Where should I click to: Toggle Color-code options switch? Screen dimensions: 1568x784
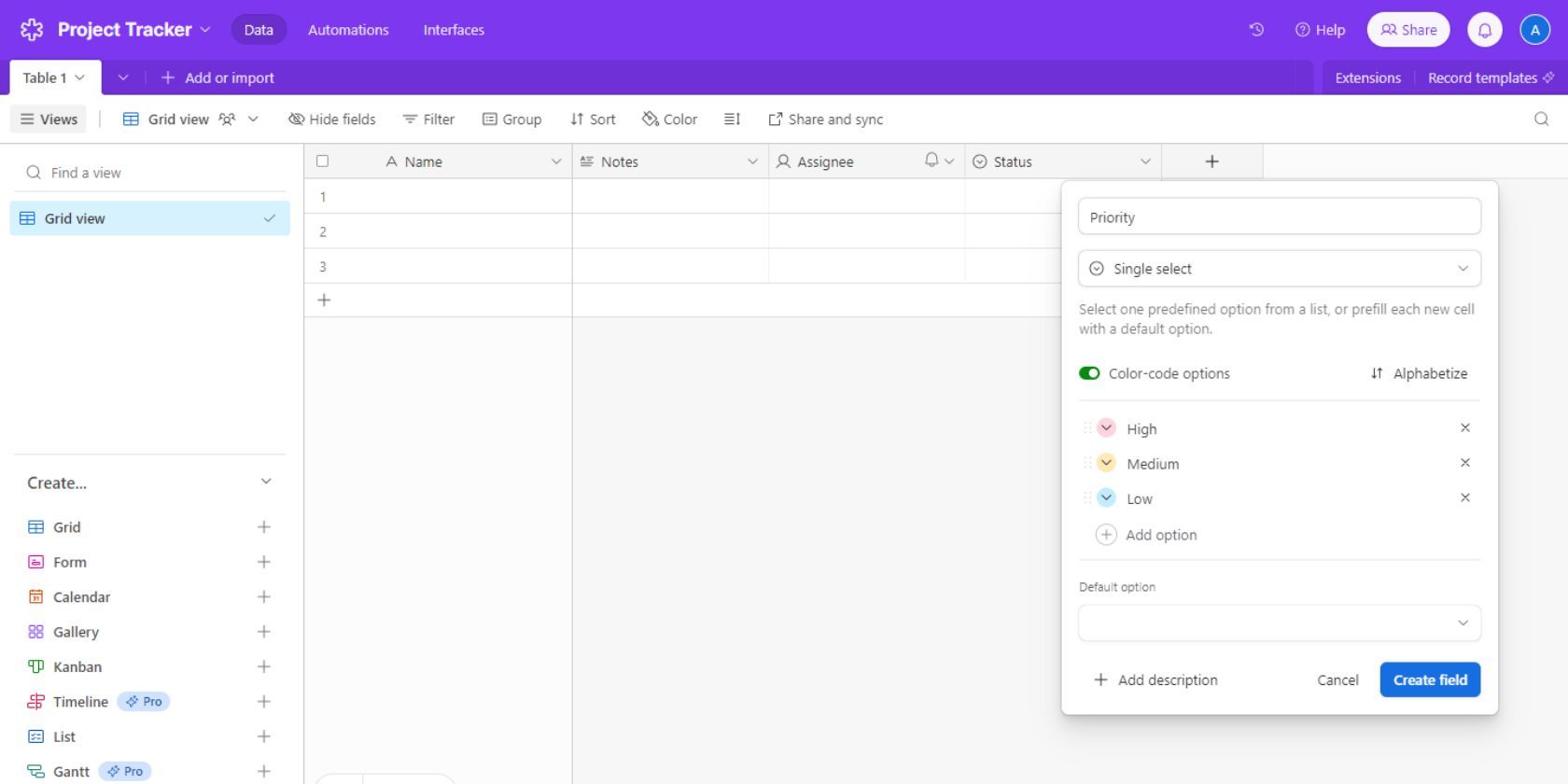(1089, 373)
